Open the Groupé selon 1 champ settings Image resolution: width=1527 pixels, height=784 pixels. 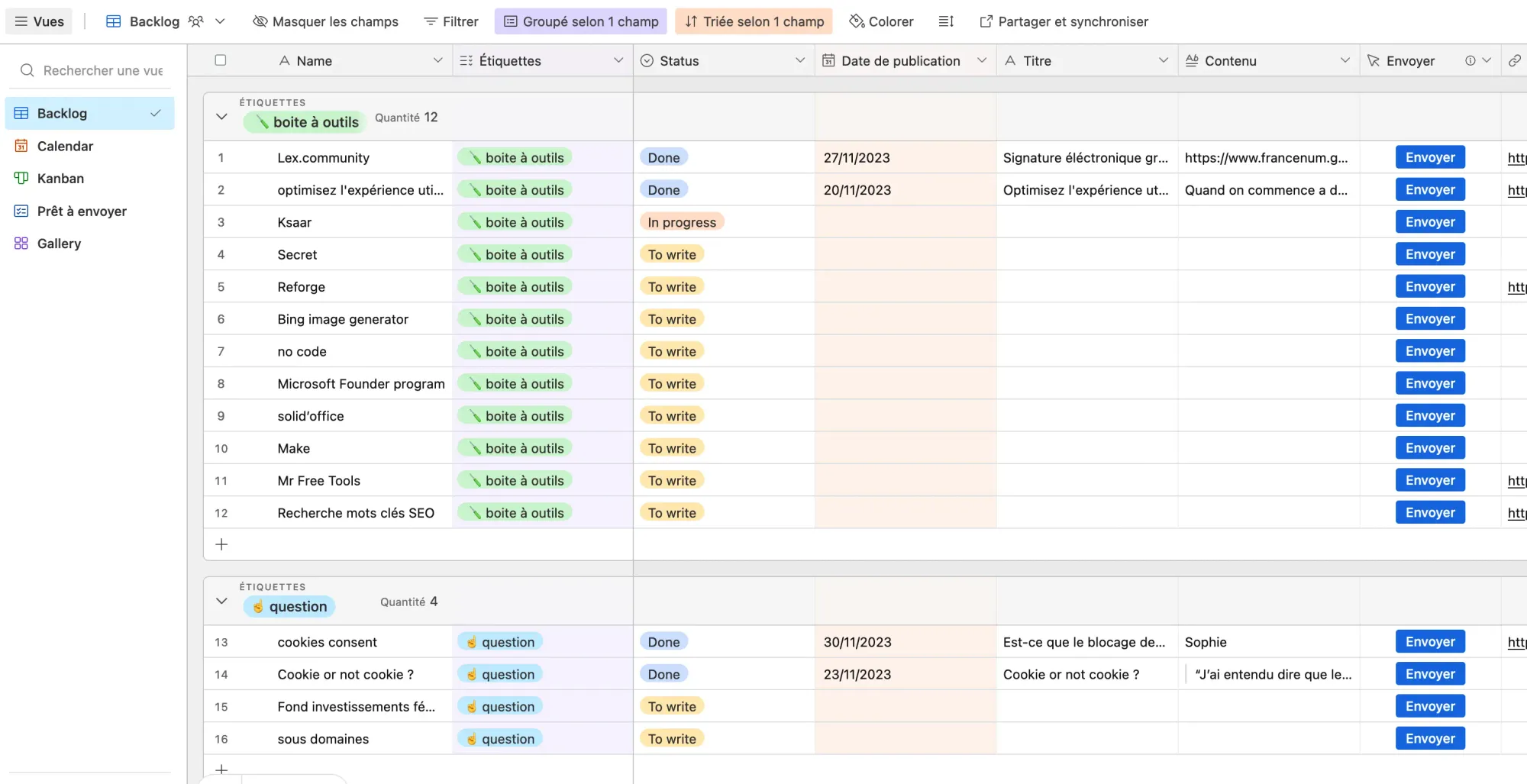[580, 21]
